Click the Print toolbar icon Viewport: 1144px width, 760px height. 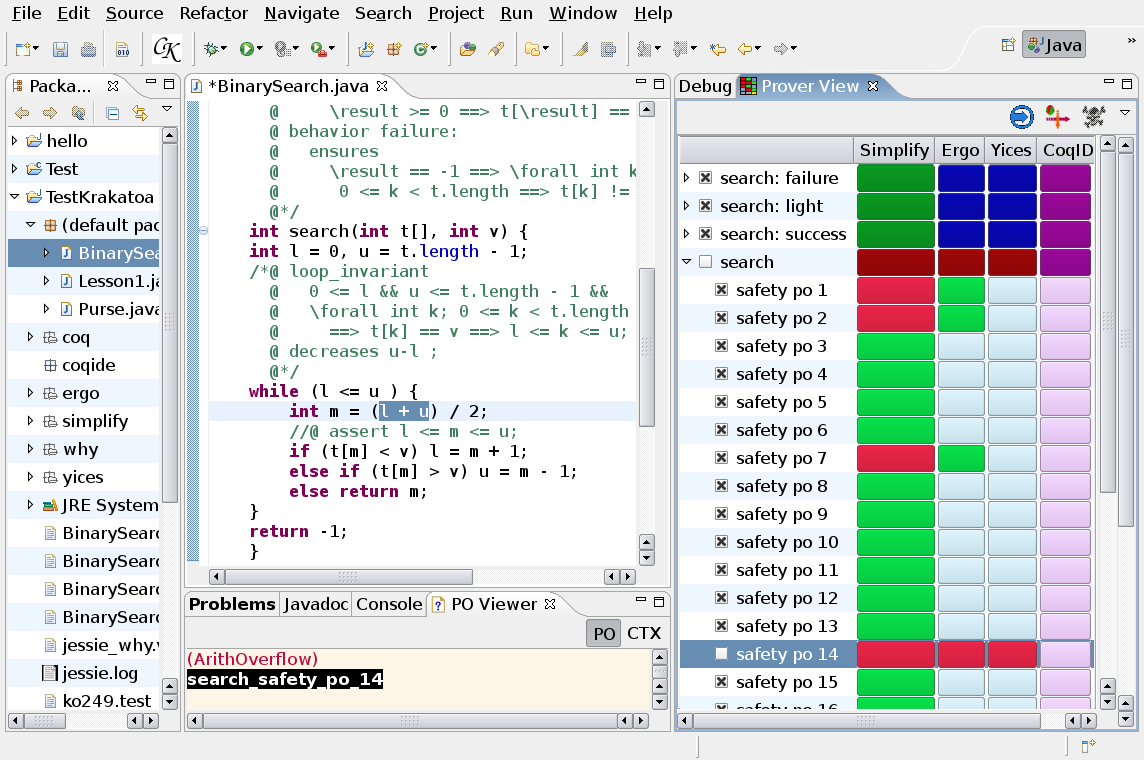88,49
